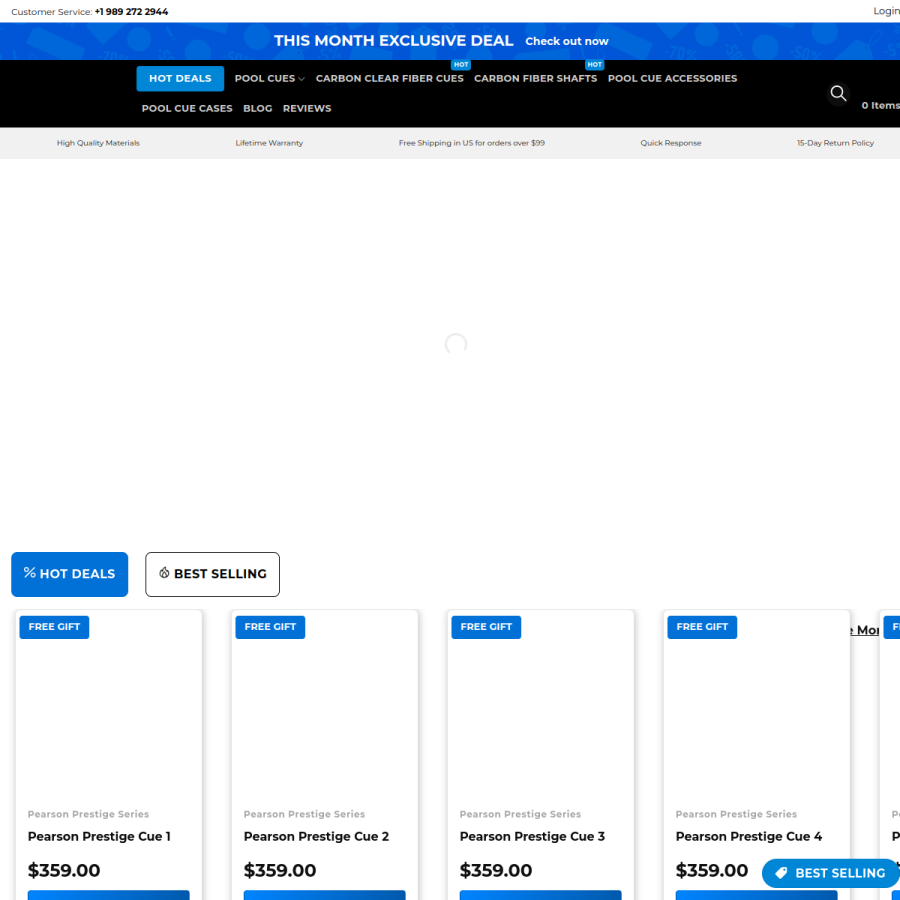Screen dimensions: 900x900
Task: Click Pearson Prestige Series label above Cue 3
Action: 520,814
